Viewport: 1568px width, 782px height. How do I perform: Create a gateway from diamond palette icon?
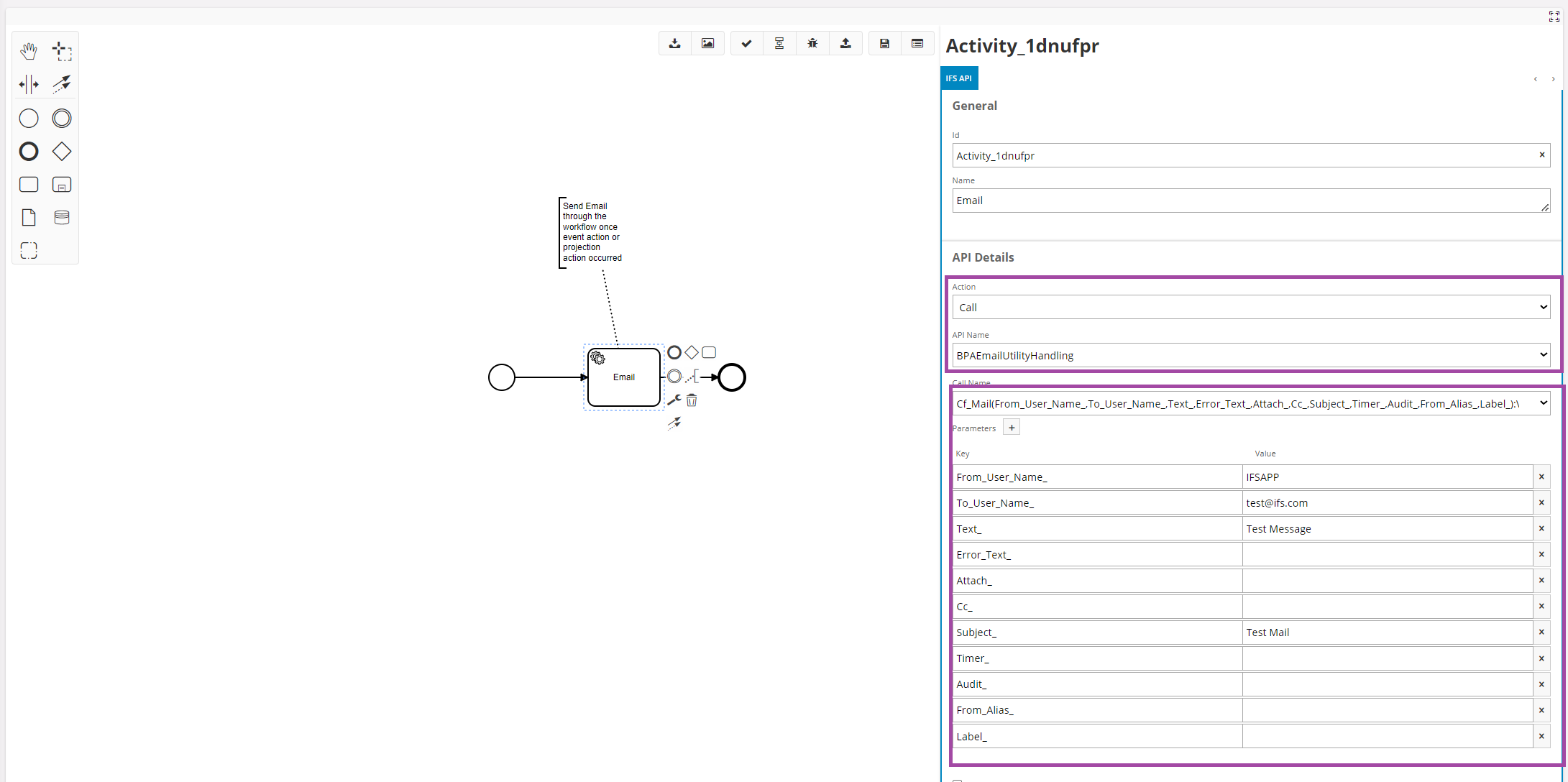click(x=62, y=152)
